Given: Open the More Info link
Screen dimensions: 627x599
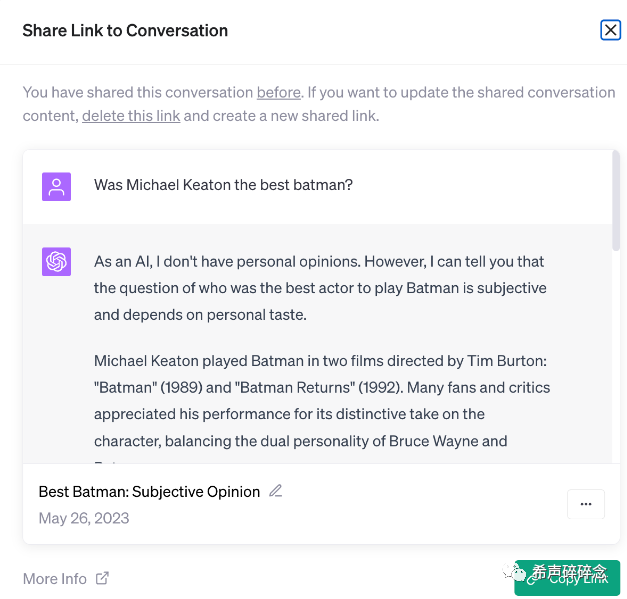Looking at the screenshot, I should pos(55,578).
